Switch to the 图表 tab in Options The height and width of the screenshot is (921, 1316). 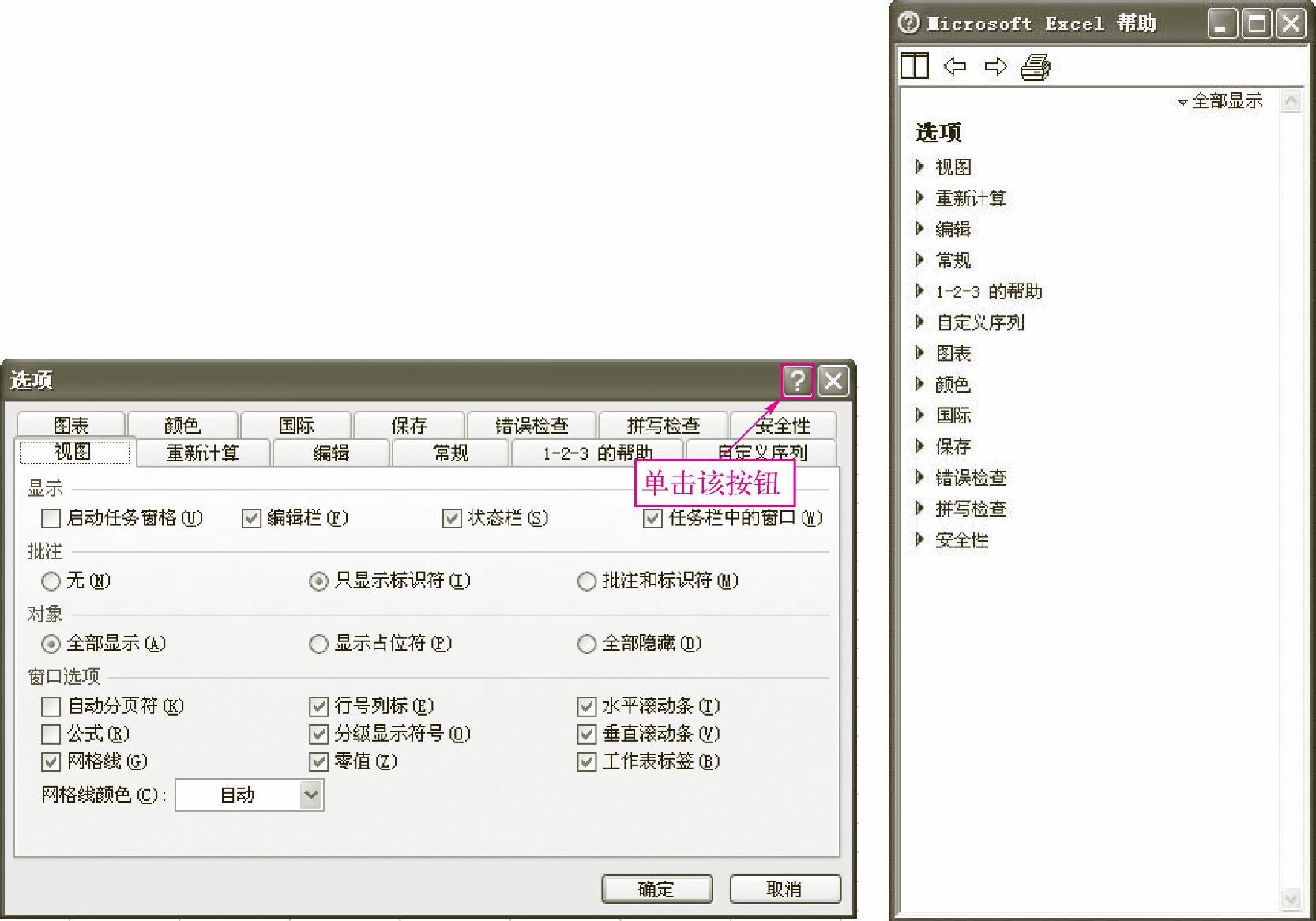(x=71, y=425)
